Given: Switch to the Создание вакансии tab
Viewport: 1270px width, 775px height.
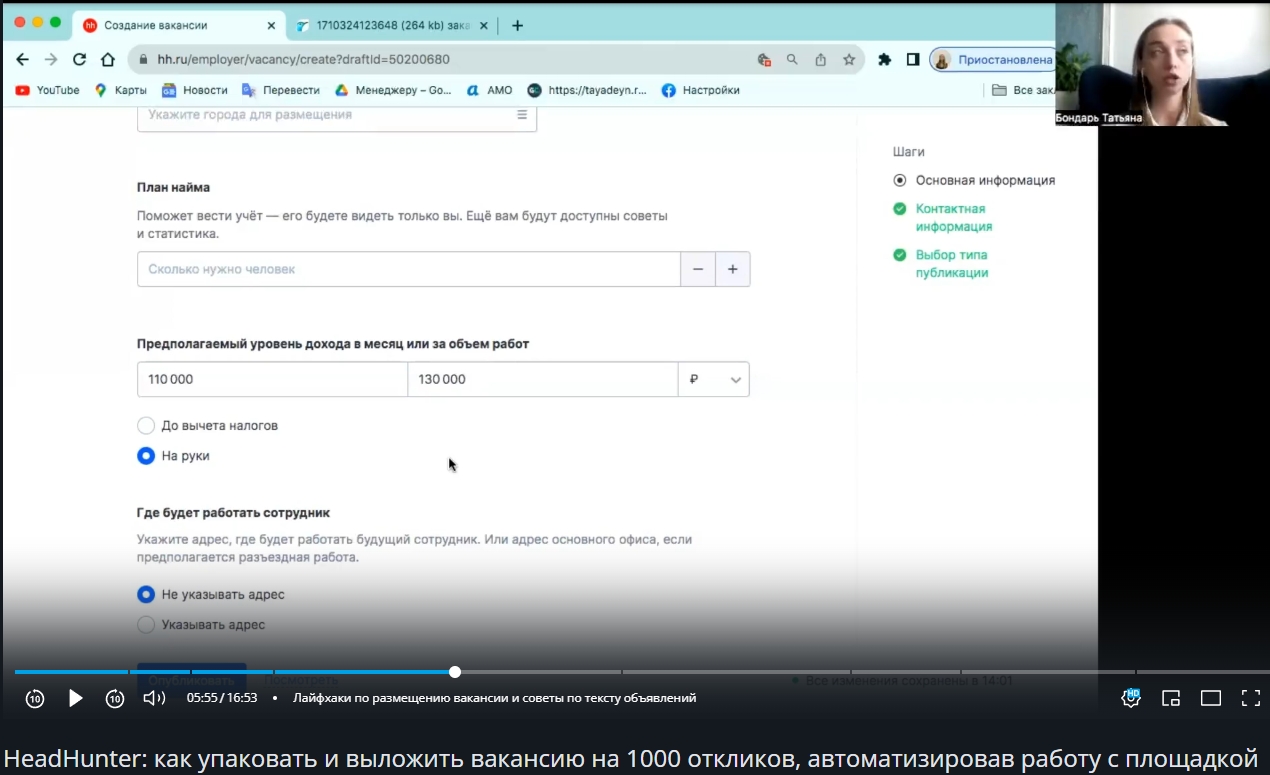Looking at the screenshot, I should (177, 25).
